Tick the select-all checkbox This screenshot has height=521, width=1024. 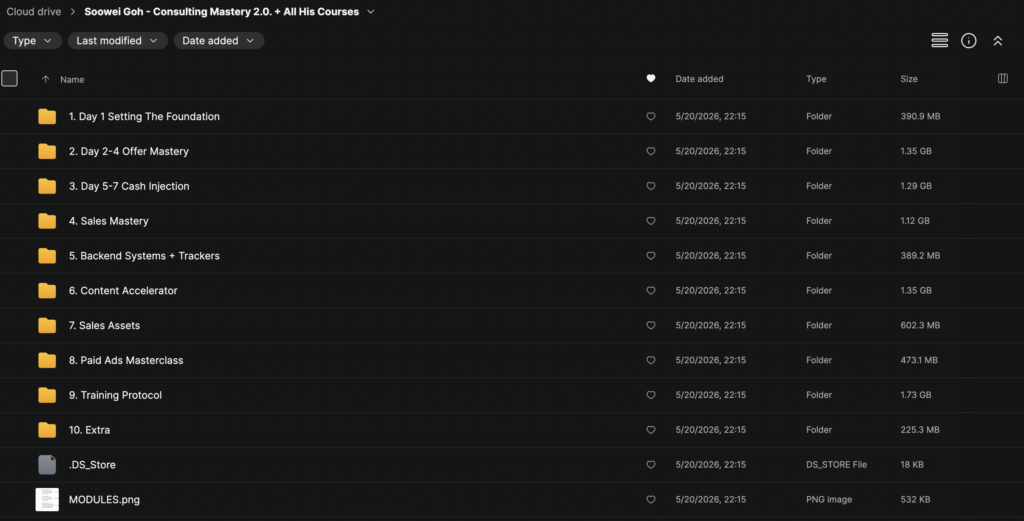click(9, 78)
